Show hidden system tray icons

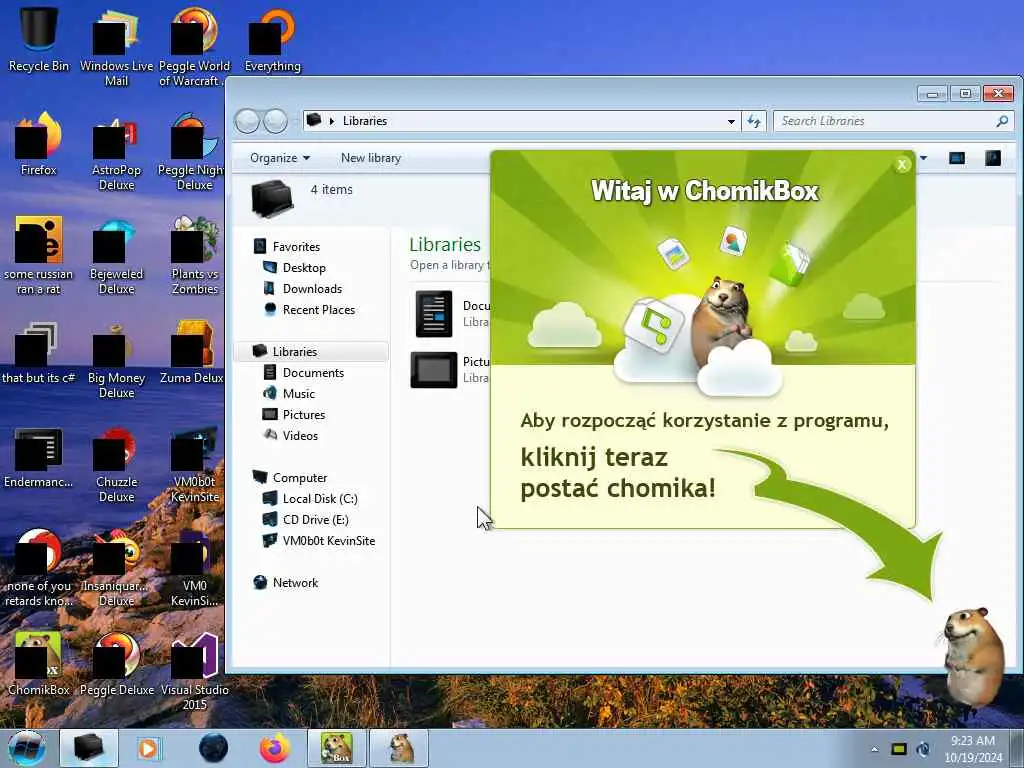[x=874, y=749]
